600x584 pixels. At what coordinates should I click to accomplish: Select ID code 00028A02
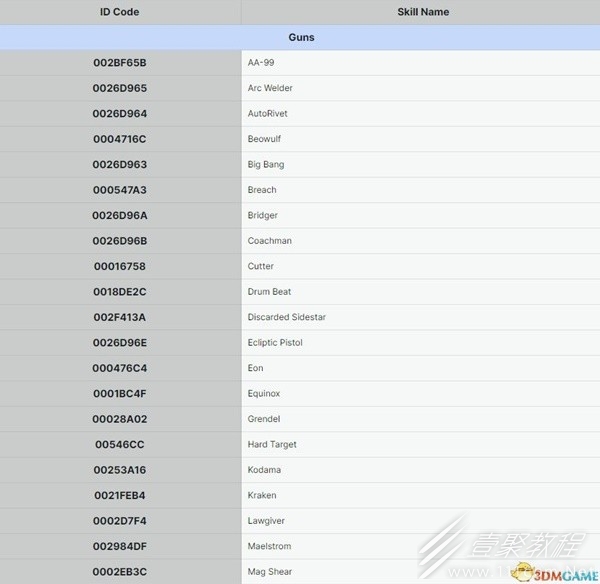120,419
